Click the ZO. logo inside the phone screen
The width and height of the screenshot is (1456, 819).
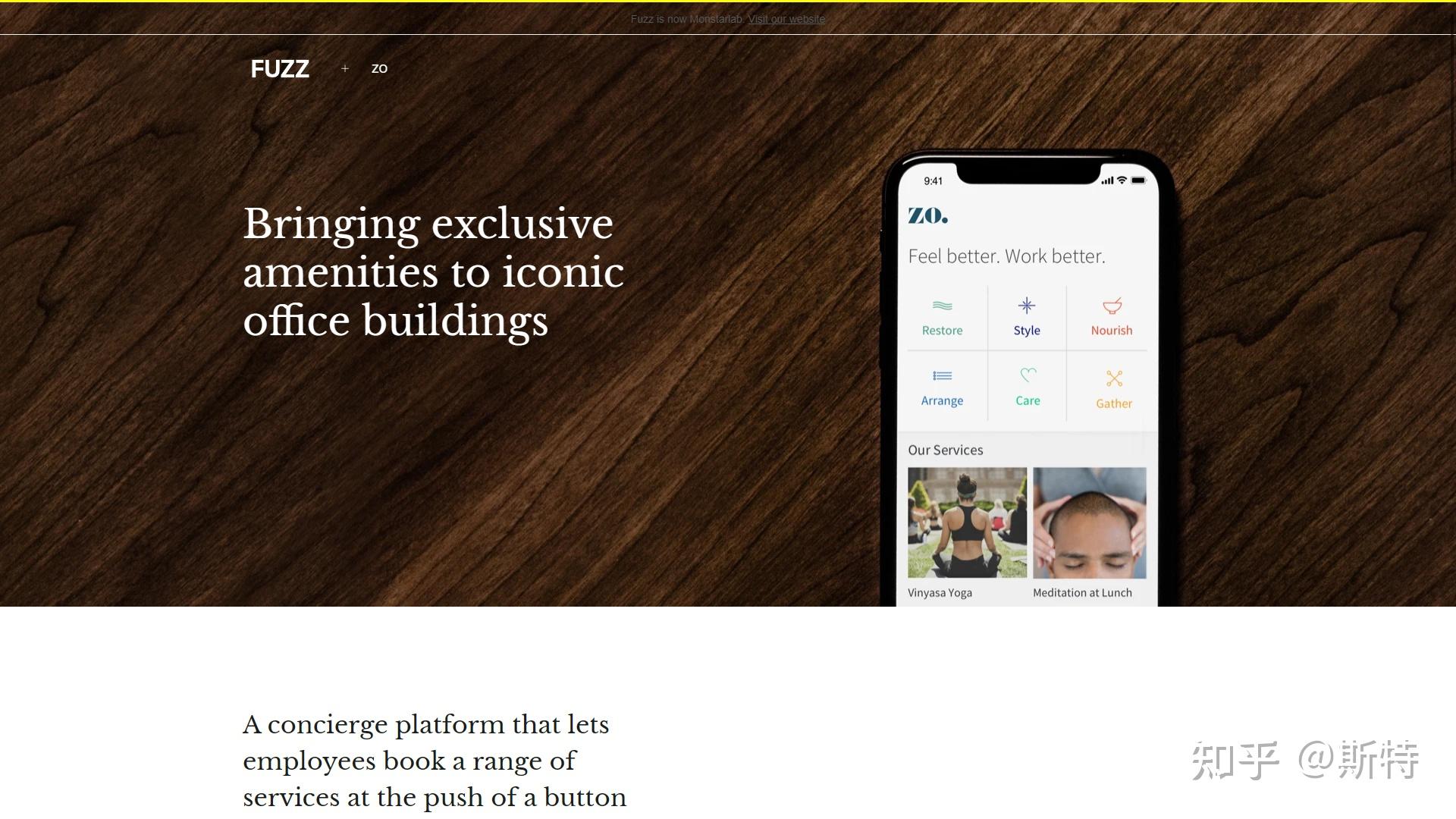click(x=928, y=216)
